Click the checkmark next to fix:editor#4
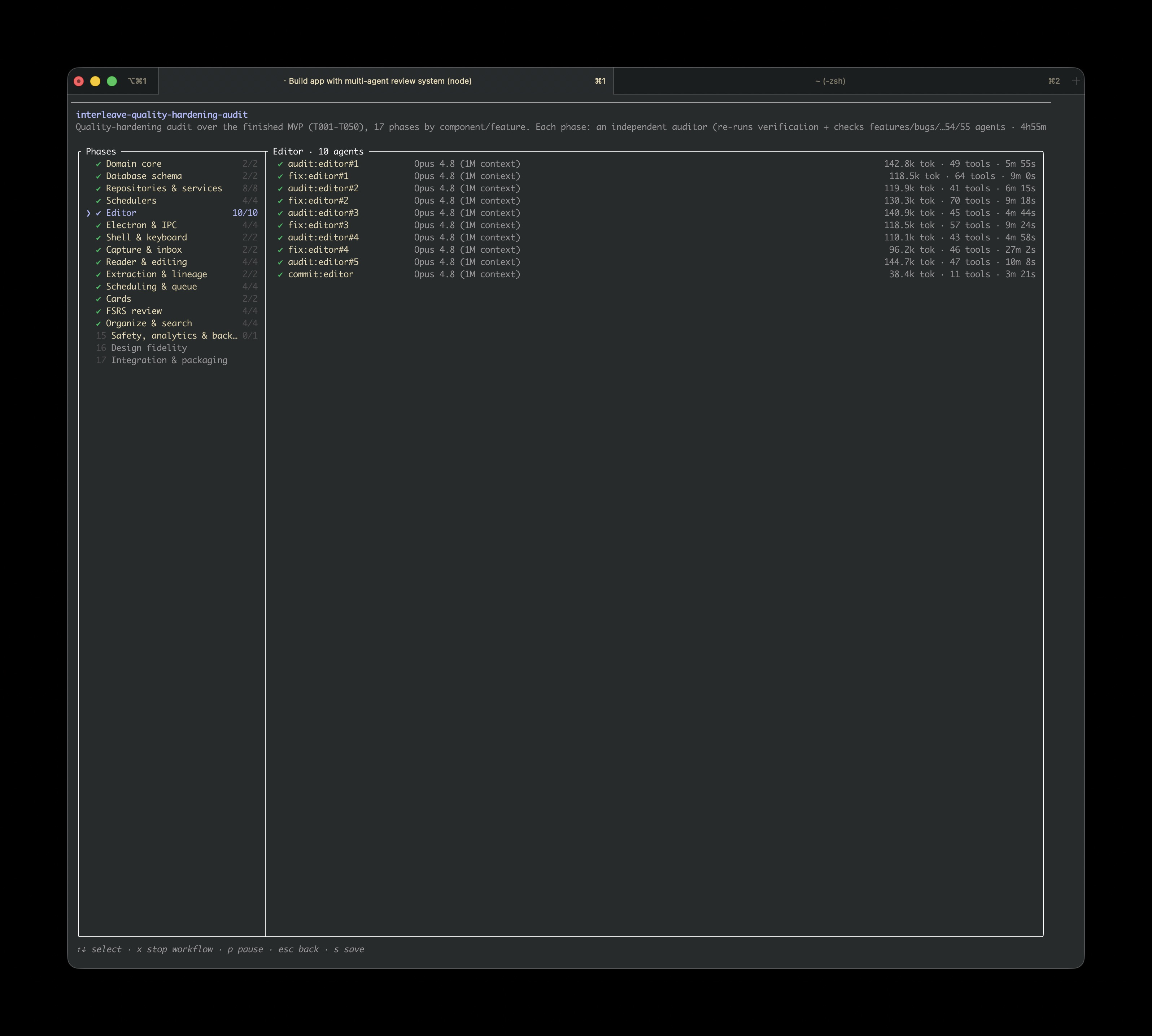Viewport: 1152px width, 1036px height. coord(280,250)
